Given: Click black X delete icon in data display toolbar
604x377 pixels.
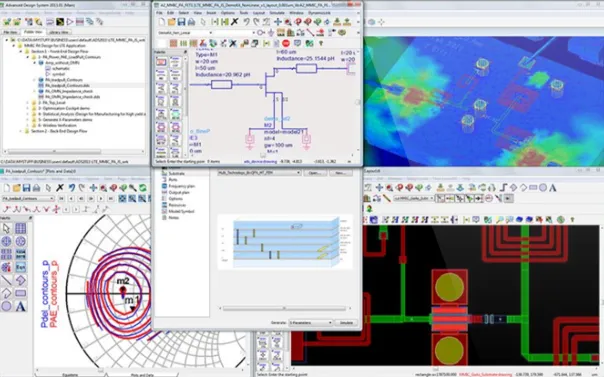Looking at the screenshot, I should tap(60, 188).
